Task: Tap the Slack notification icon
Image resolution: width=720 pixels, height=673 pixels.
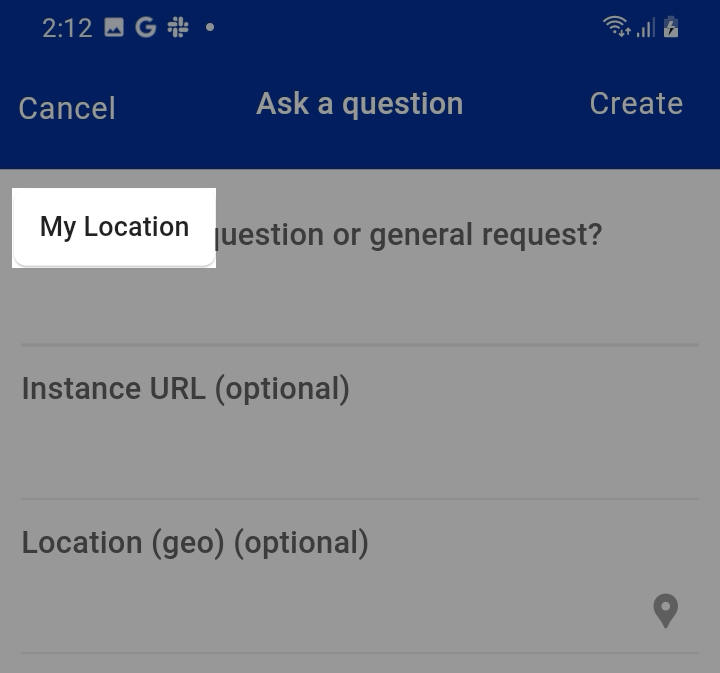Action: [x=178, y=28]
